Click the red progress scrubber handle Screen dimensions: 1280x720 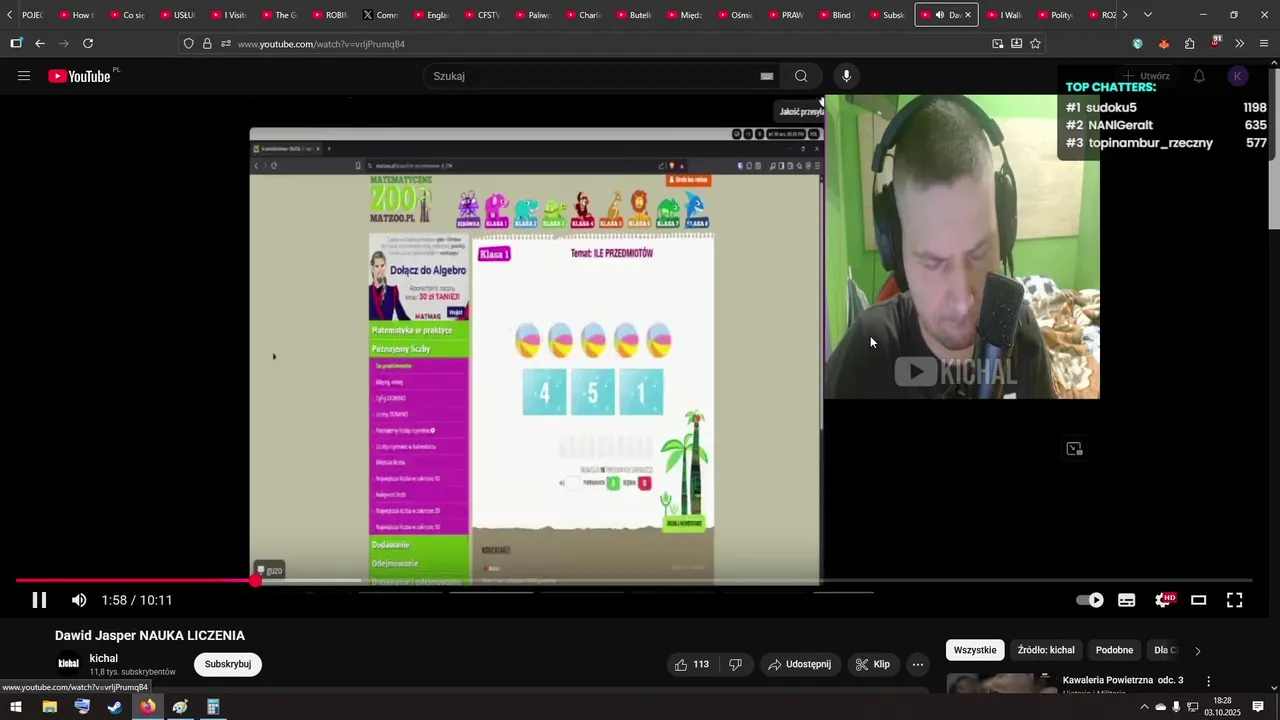tap(256, 580)
